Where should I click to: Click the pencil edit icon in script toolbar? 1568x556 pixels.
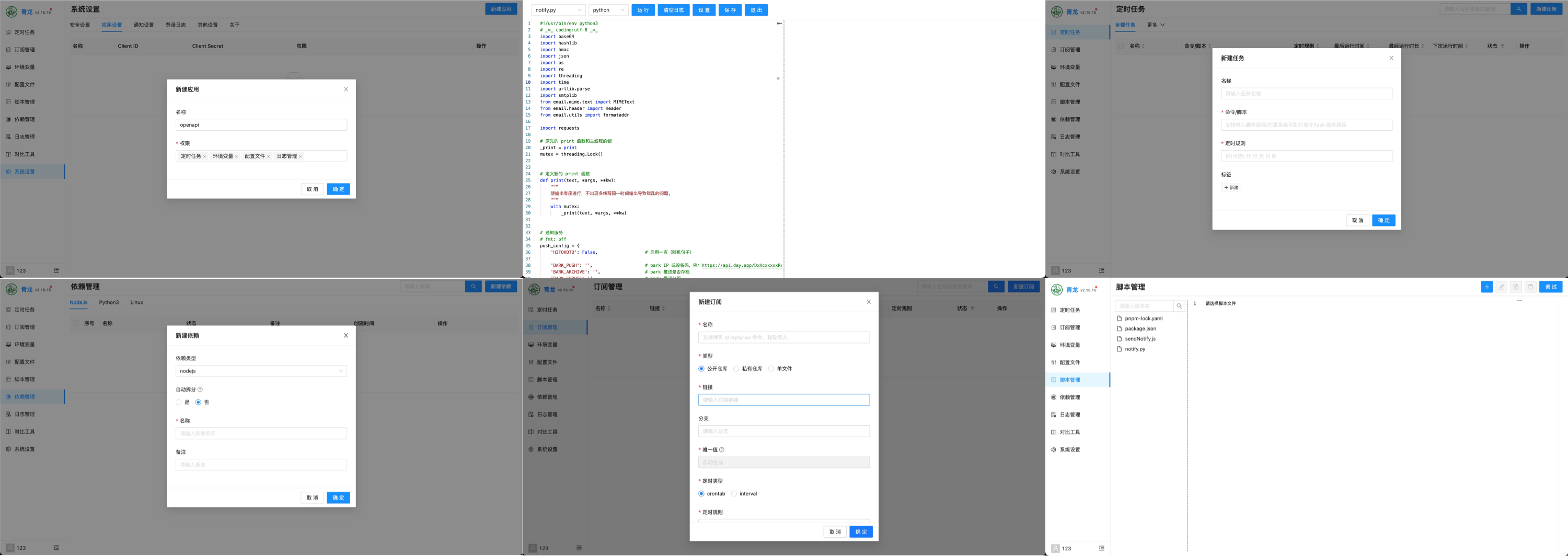[1502, 287]
